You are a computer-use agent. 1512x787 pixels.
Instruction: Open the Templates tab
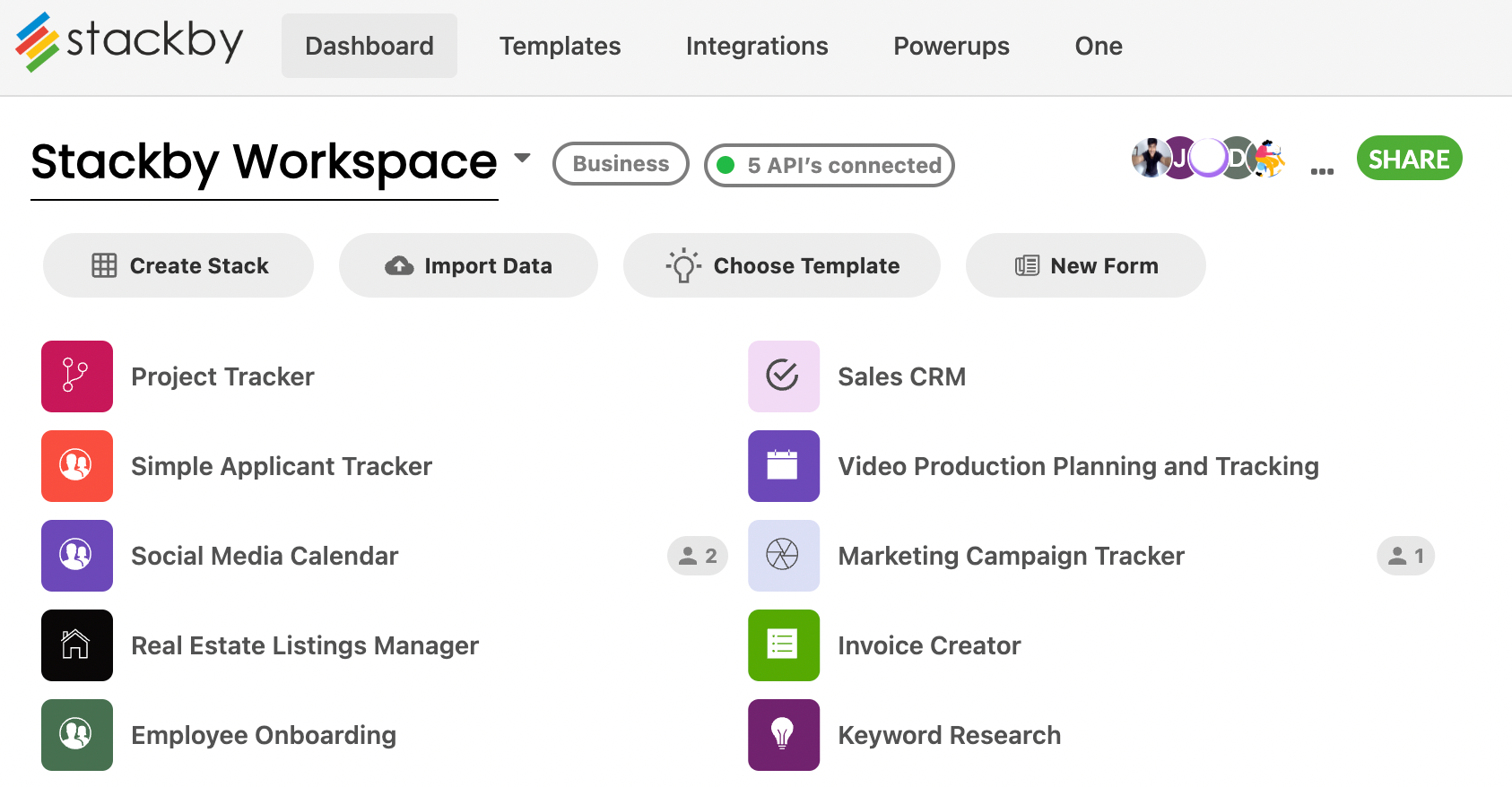click(560, 46)
